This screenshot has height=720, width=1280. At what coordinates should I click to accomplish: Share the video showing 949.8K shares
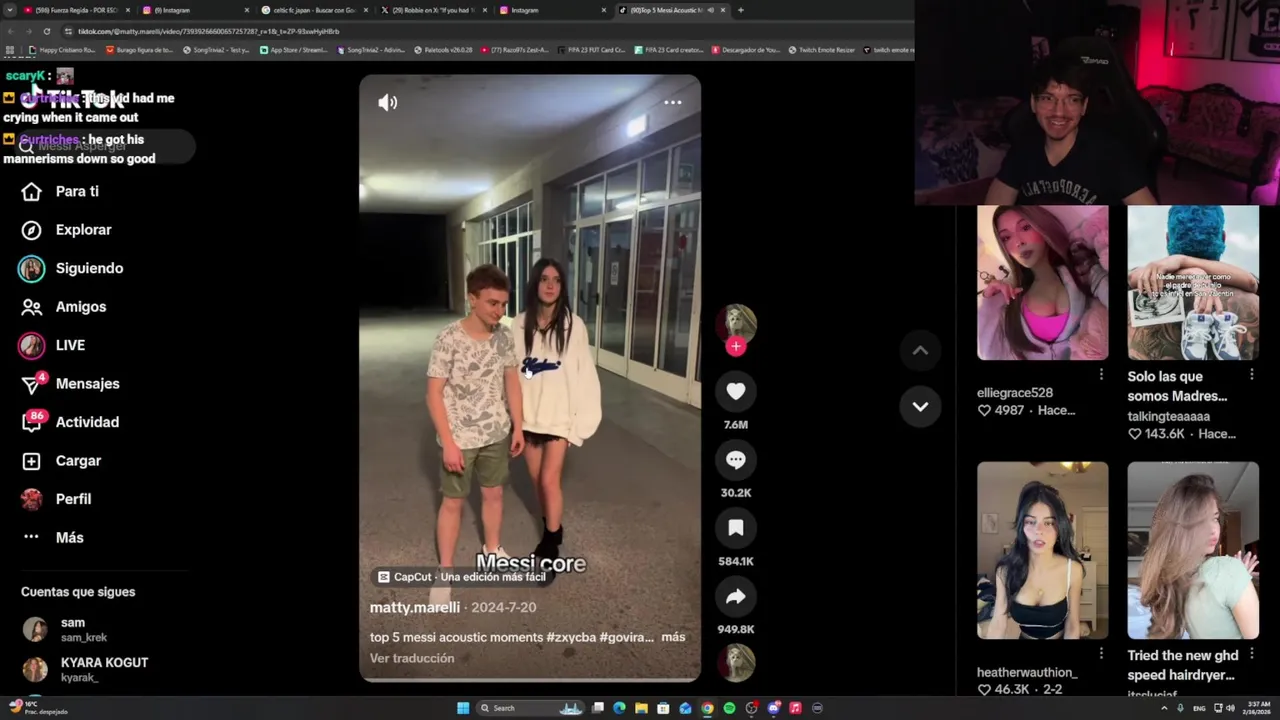[x=736, y=597]
